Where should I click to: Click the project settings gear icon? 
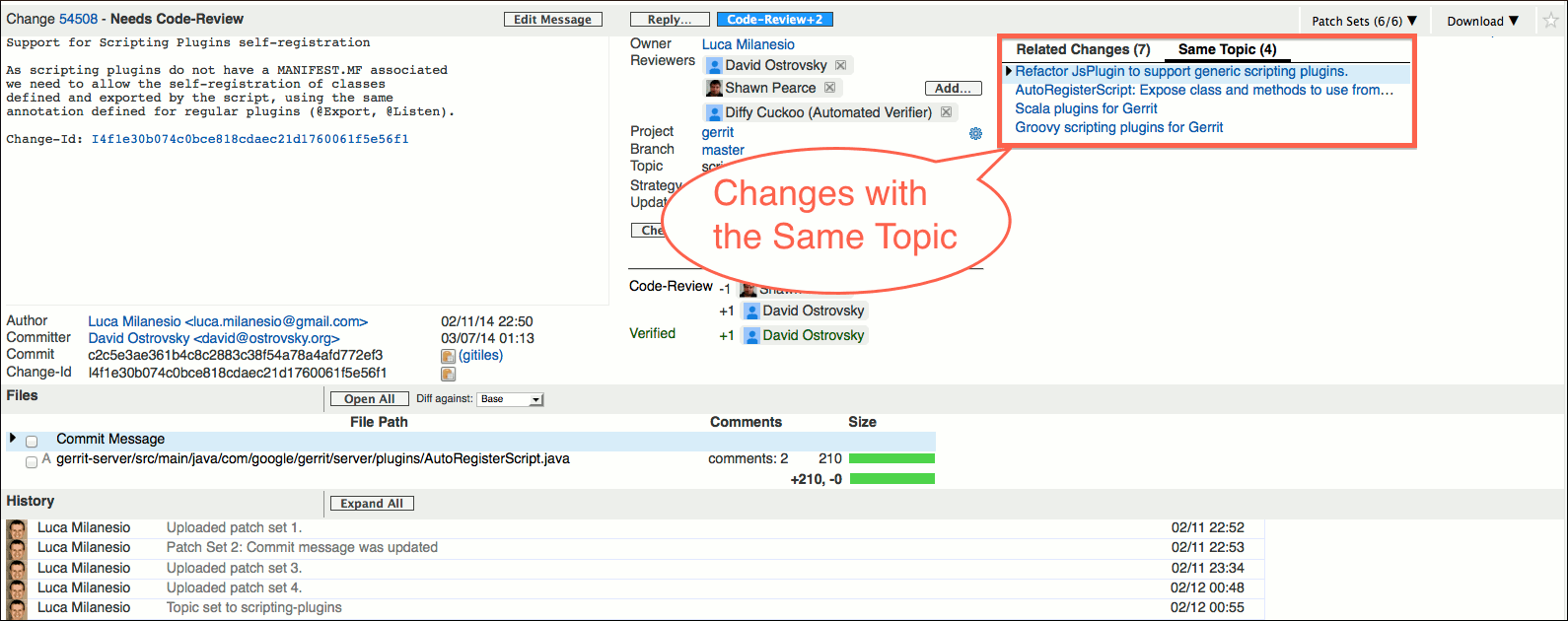tap(975, 133)
